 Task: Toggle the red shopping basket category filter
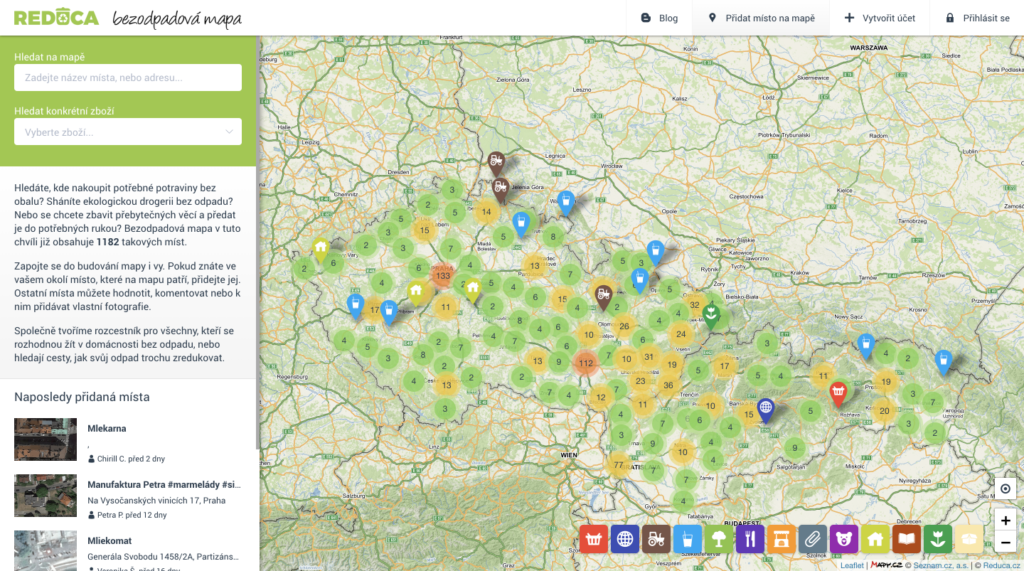coord(594,540)
